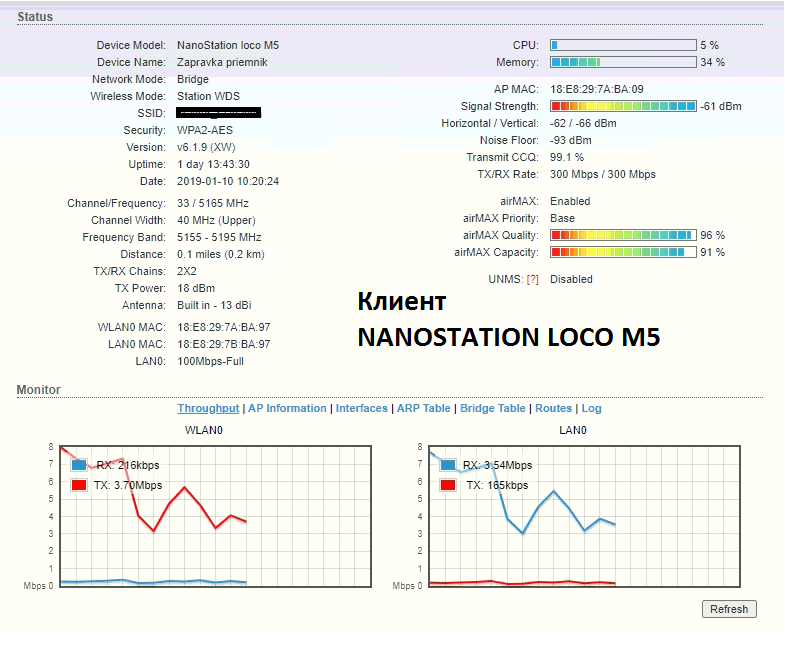The image size is (785, 652).
Task: Click the Refresh button
Action: [729, 609]
